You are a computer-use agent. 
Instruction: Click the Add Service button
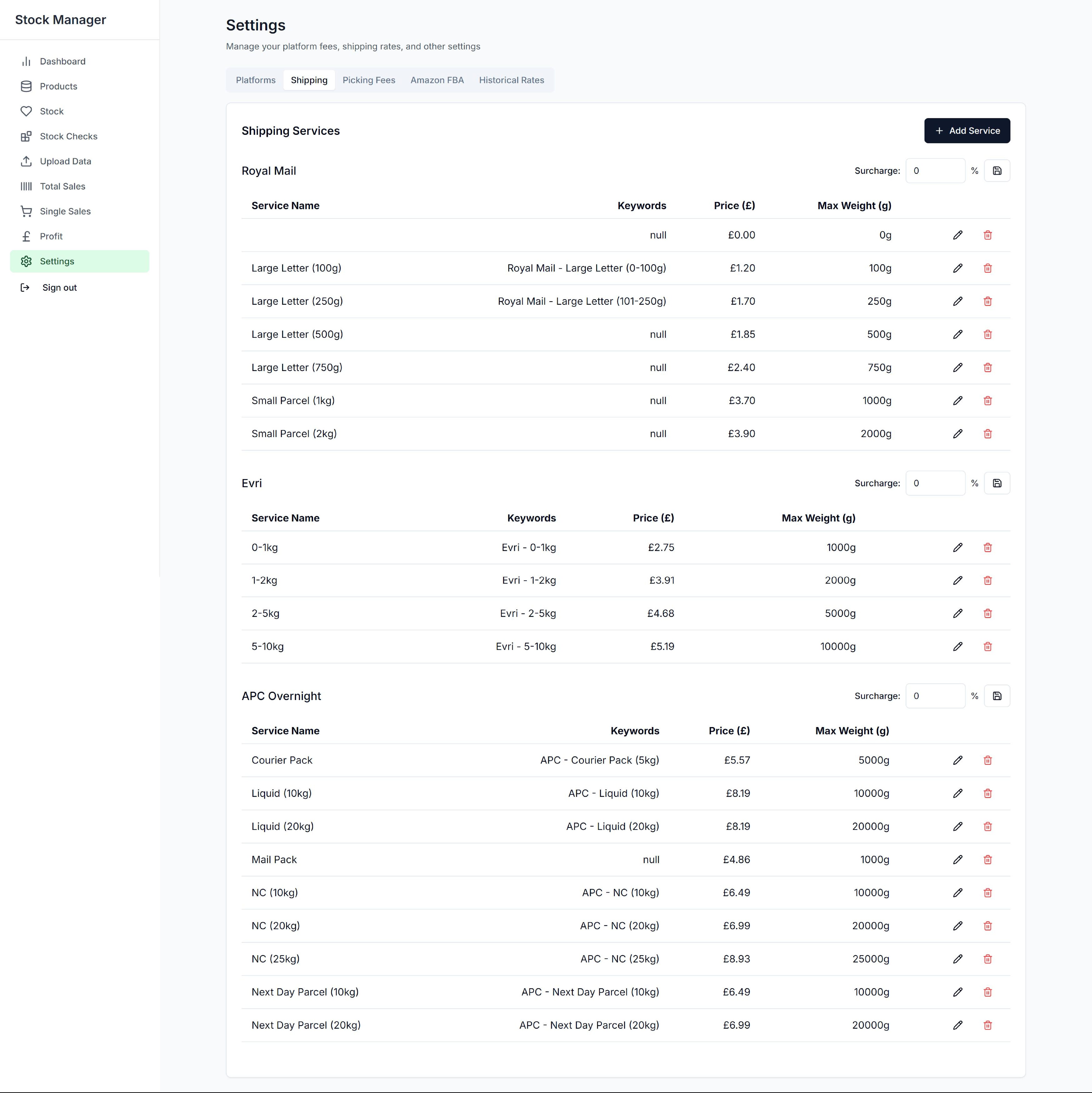967,131
